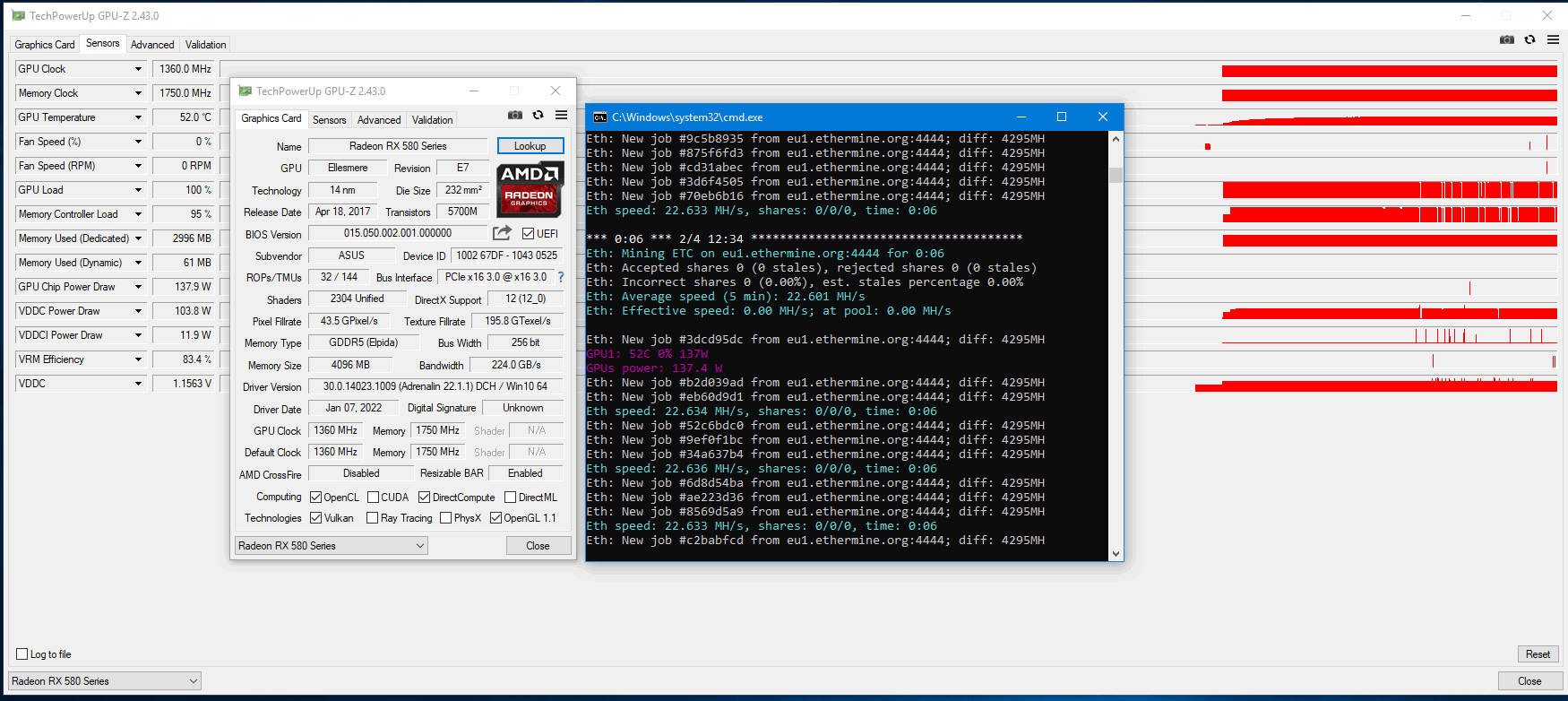This screenshot has height=701, width=1568.
Task: Click the Driver Version field
Action: (435, 386)
